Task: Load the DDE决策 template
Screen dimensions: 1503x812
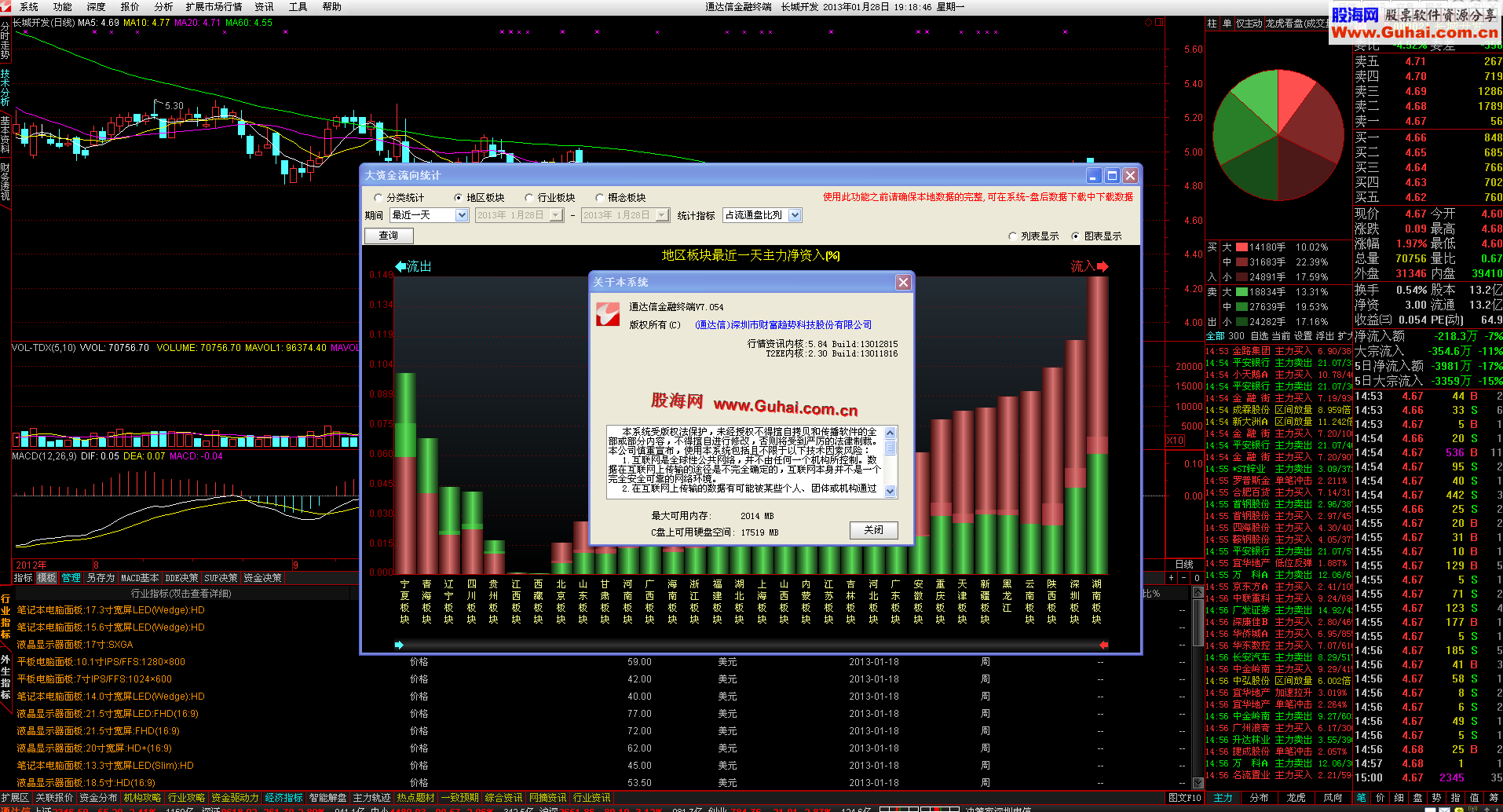Action: (x=181, y=578)
